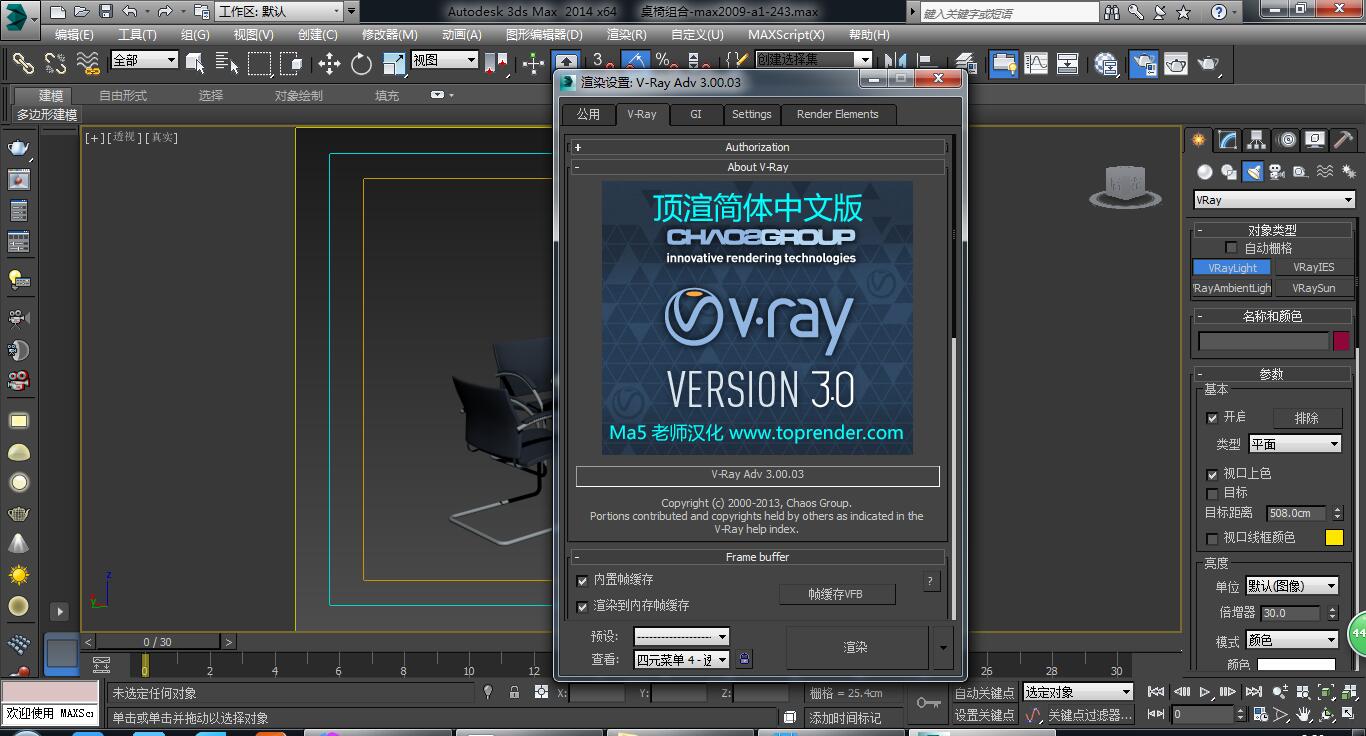Click the Render Production teapot icon

click(1209, 63)
